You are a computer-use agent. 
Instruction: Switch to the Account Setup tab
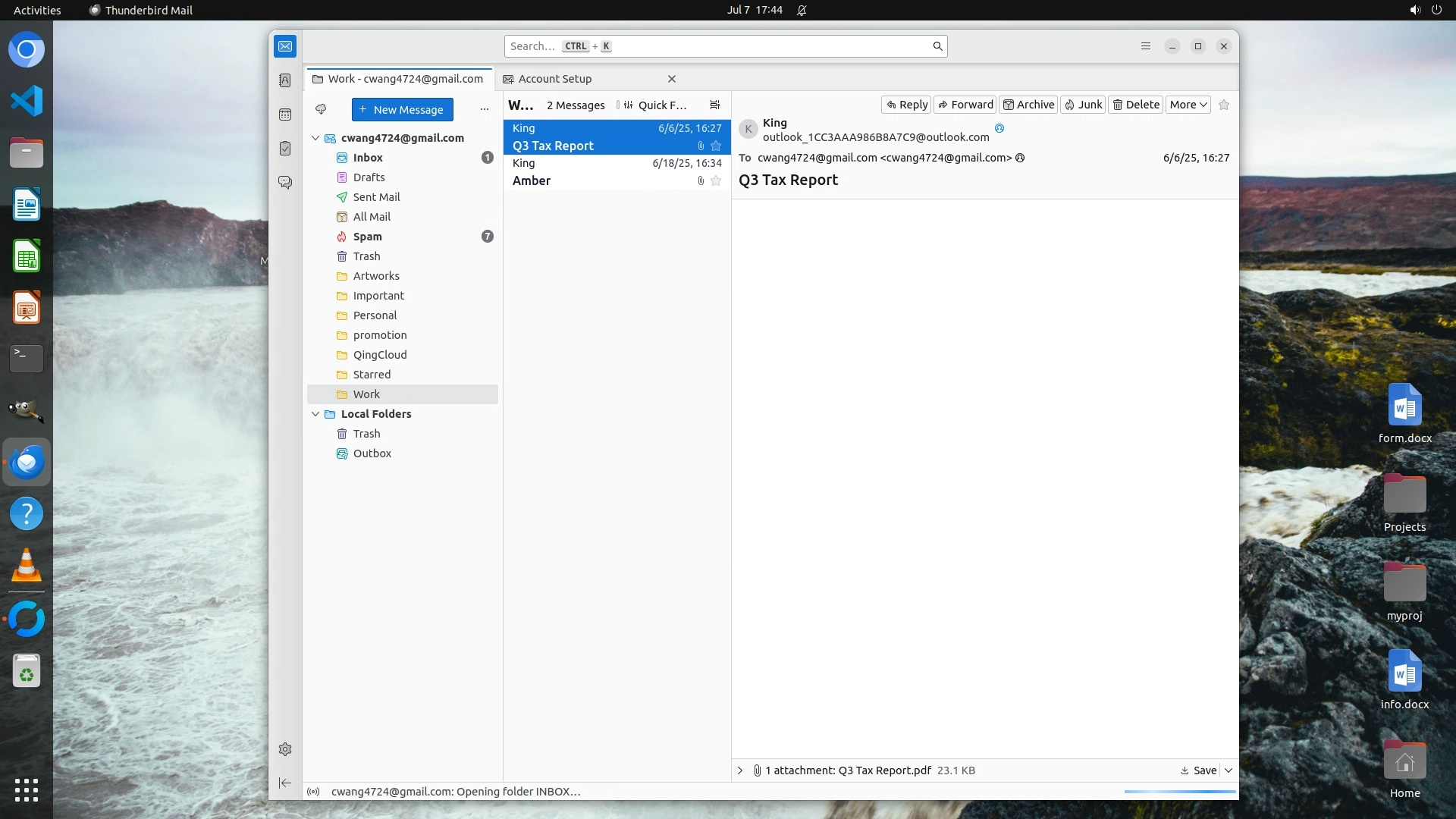555,79
